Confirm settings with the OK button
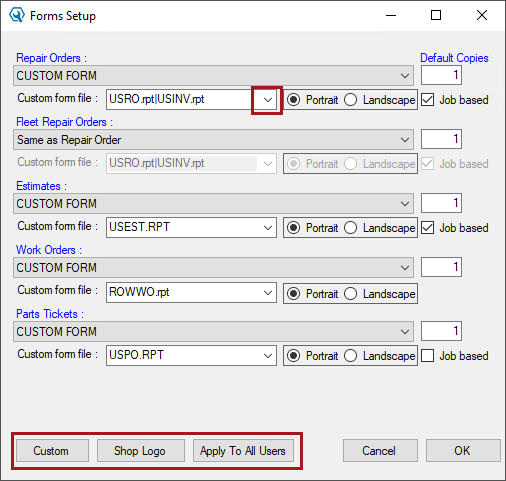The image size is (506, 481). (463, 451)
